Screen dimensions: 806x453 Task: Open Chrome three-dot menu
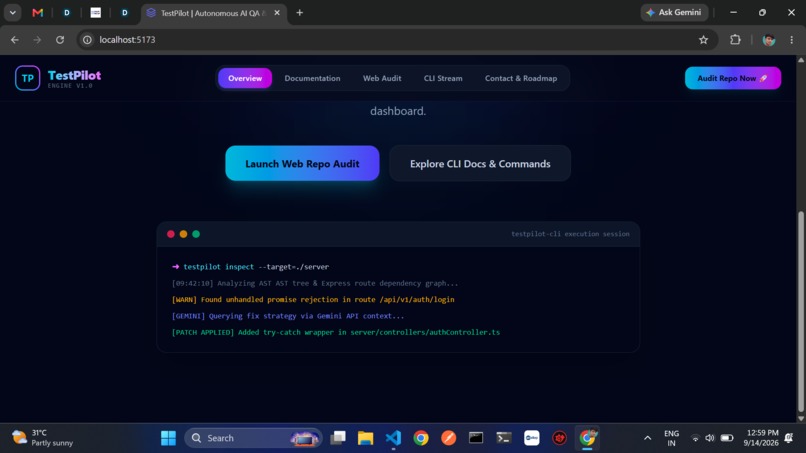792,40
